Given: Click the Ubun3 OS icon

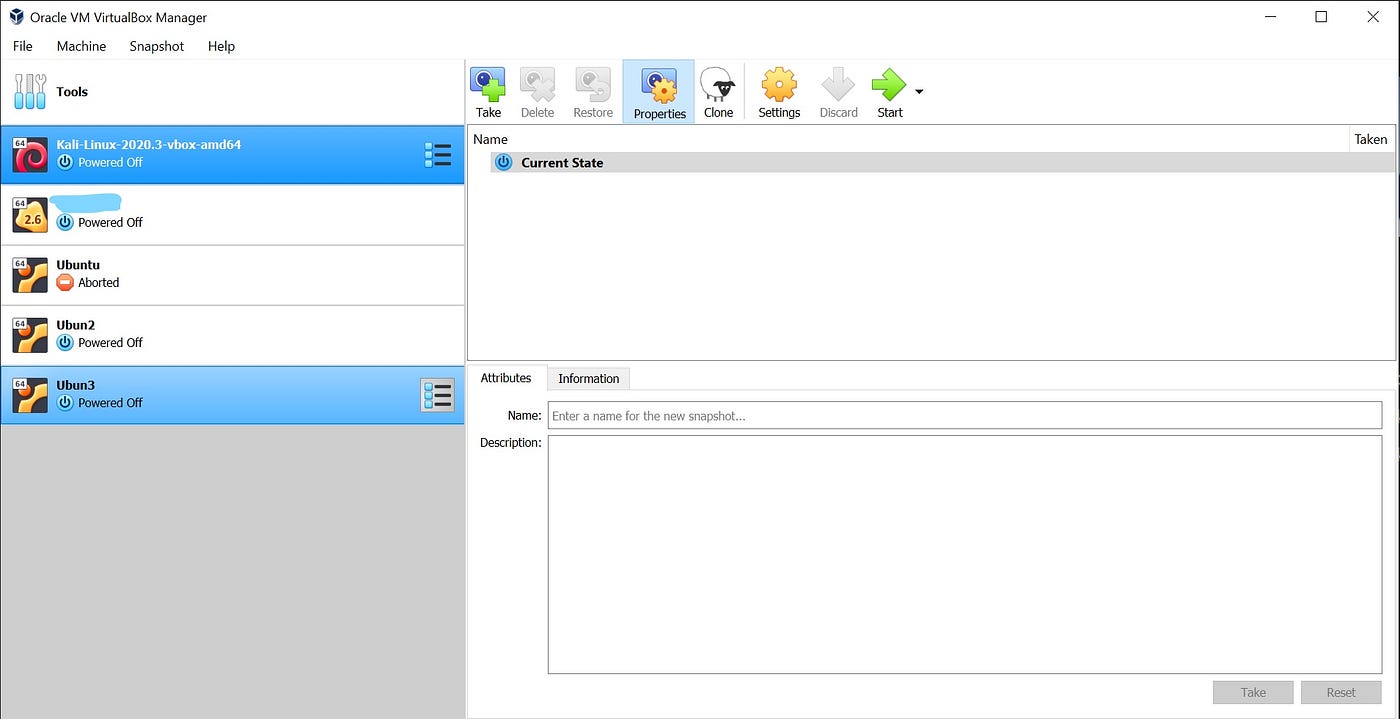Looking at the screenshot, I should coord(30,395).
